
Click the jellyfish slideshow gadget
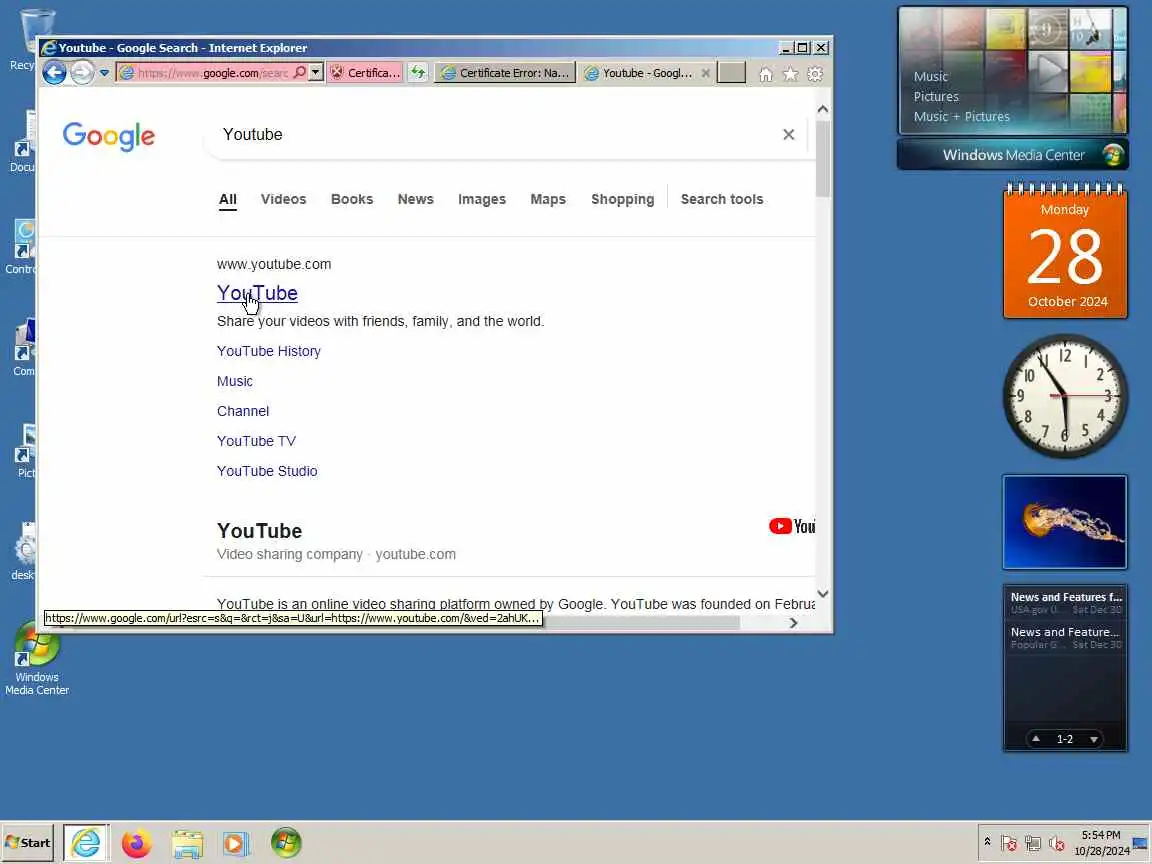tap(1065, 522)
